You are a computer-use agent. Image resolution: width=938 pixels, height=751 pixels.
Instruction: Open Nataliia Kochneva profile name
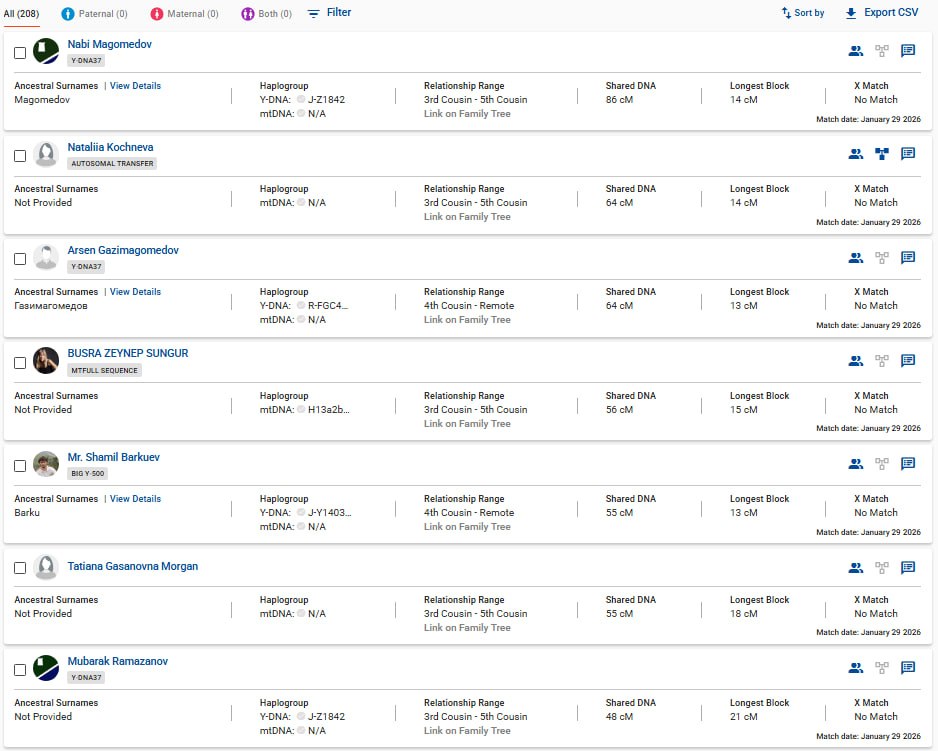pyautogui.click(x=110, y=147)
